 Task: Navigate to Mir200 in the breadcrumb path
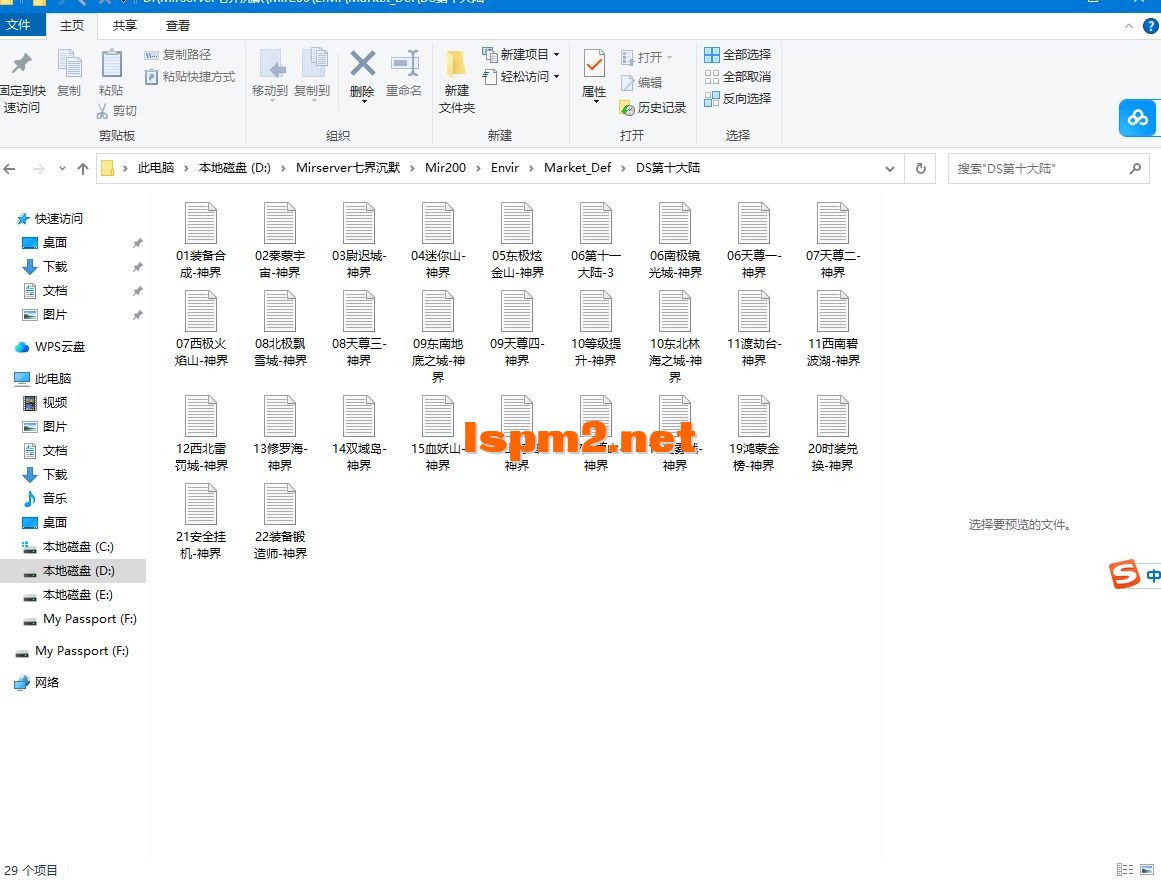coord(445,168)
